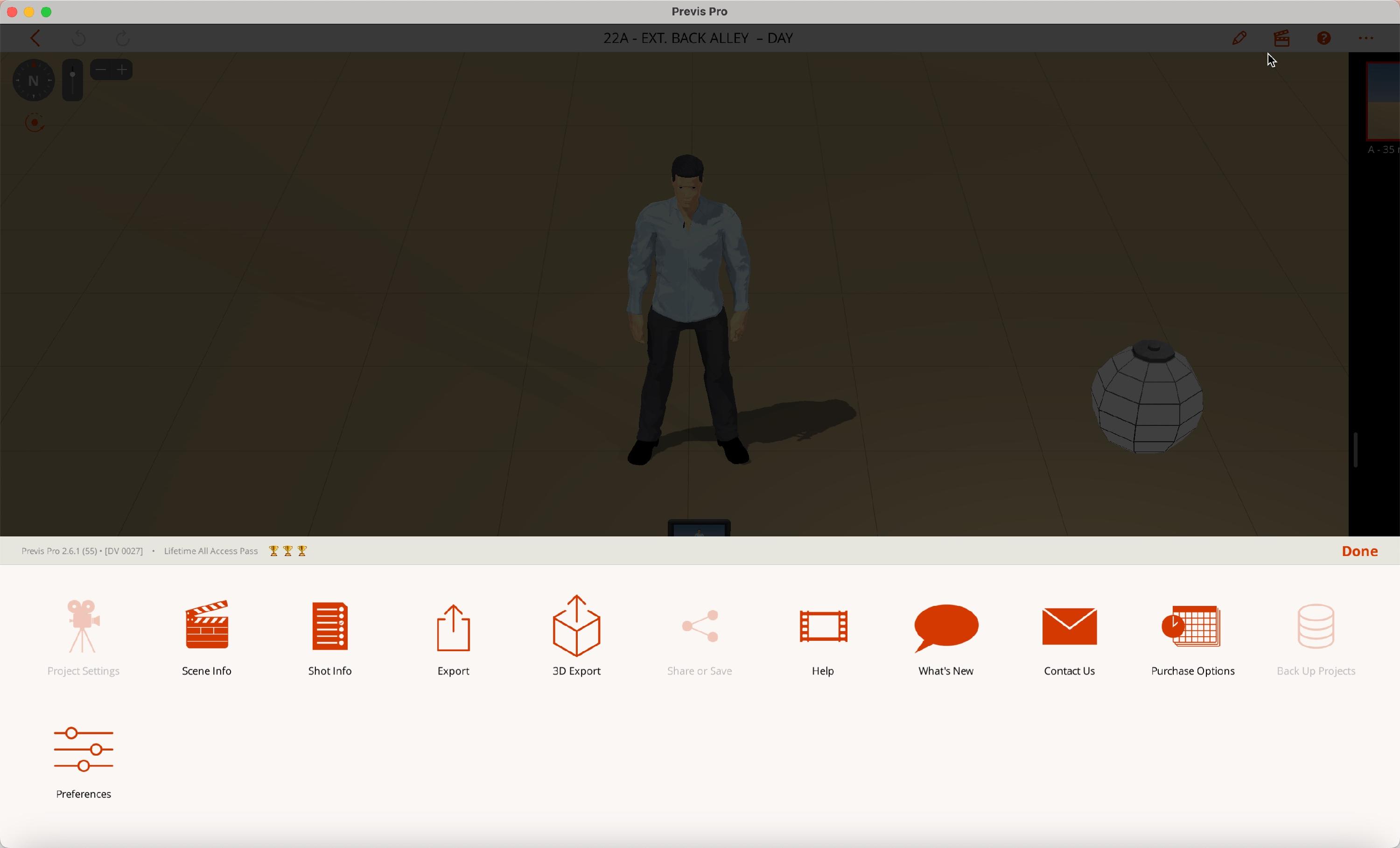Screen dimensions: 1400x848
Task: Click the back arrow in toolbar
Action: [x=36, y=39]
